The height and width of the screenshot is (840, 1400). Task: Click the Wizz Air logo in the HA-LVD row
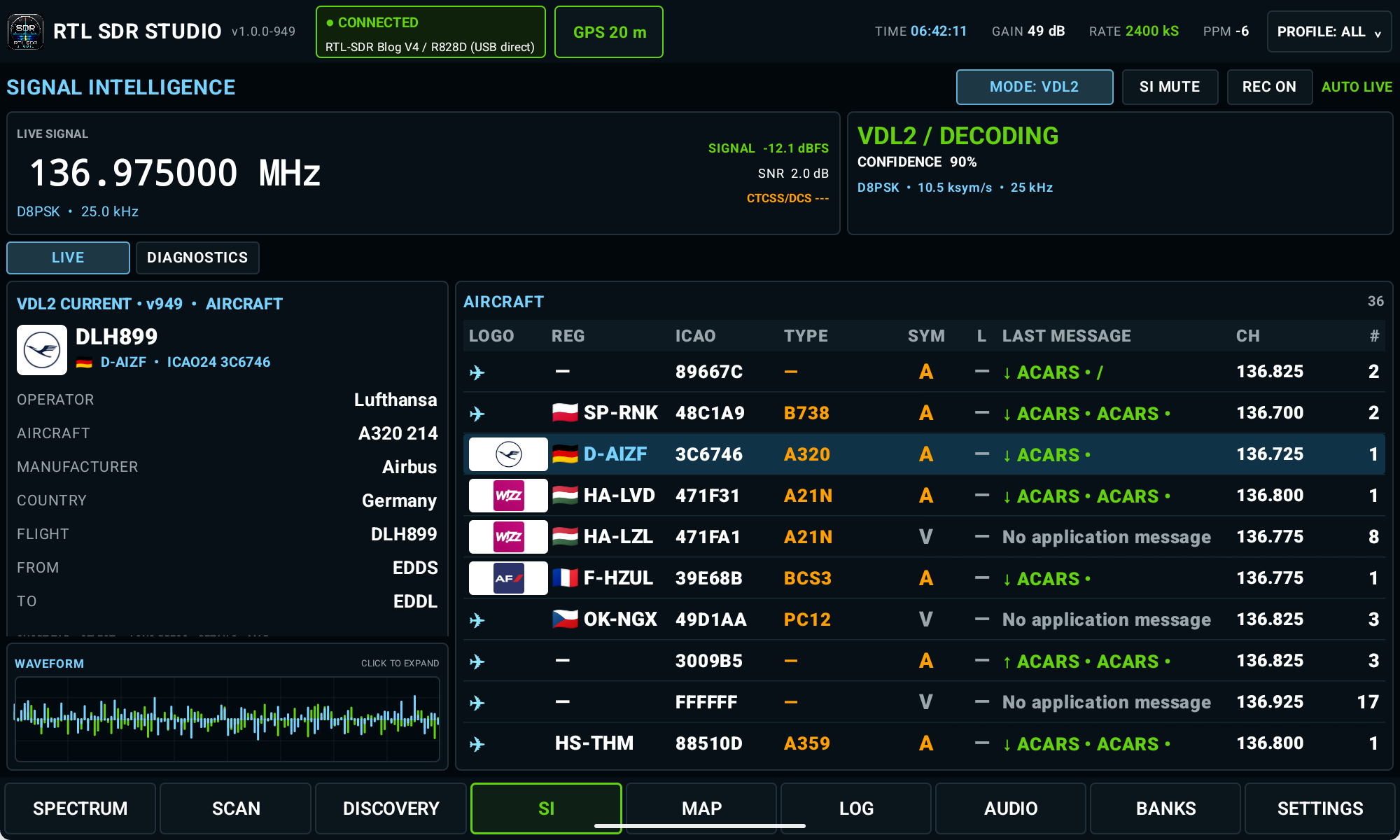[508, 496]
